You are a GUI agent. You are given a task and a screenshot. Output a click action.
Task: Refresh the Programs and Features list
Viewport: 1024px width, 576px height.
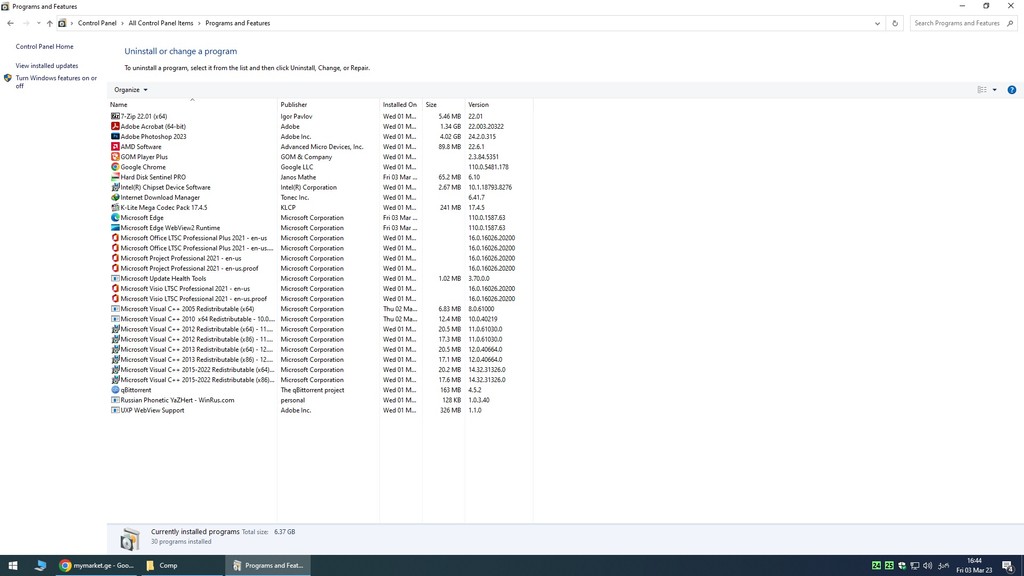(x=895, y=24)
